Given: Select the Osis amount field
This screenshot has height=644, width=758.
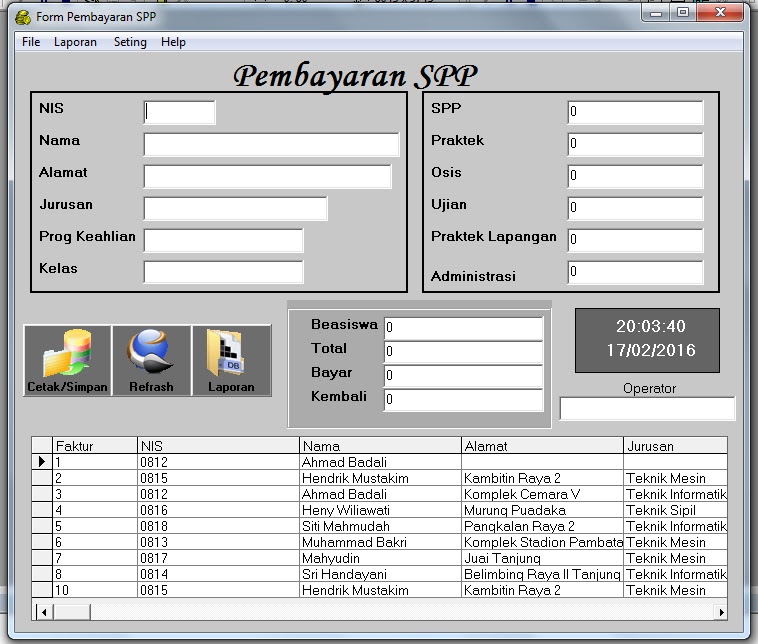Looking at the screenshot, I should [x=635, y=176].
